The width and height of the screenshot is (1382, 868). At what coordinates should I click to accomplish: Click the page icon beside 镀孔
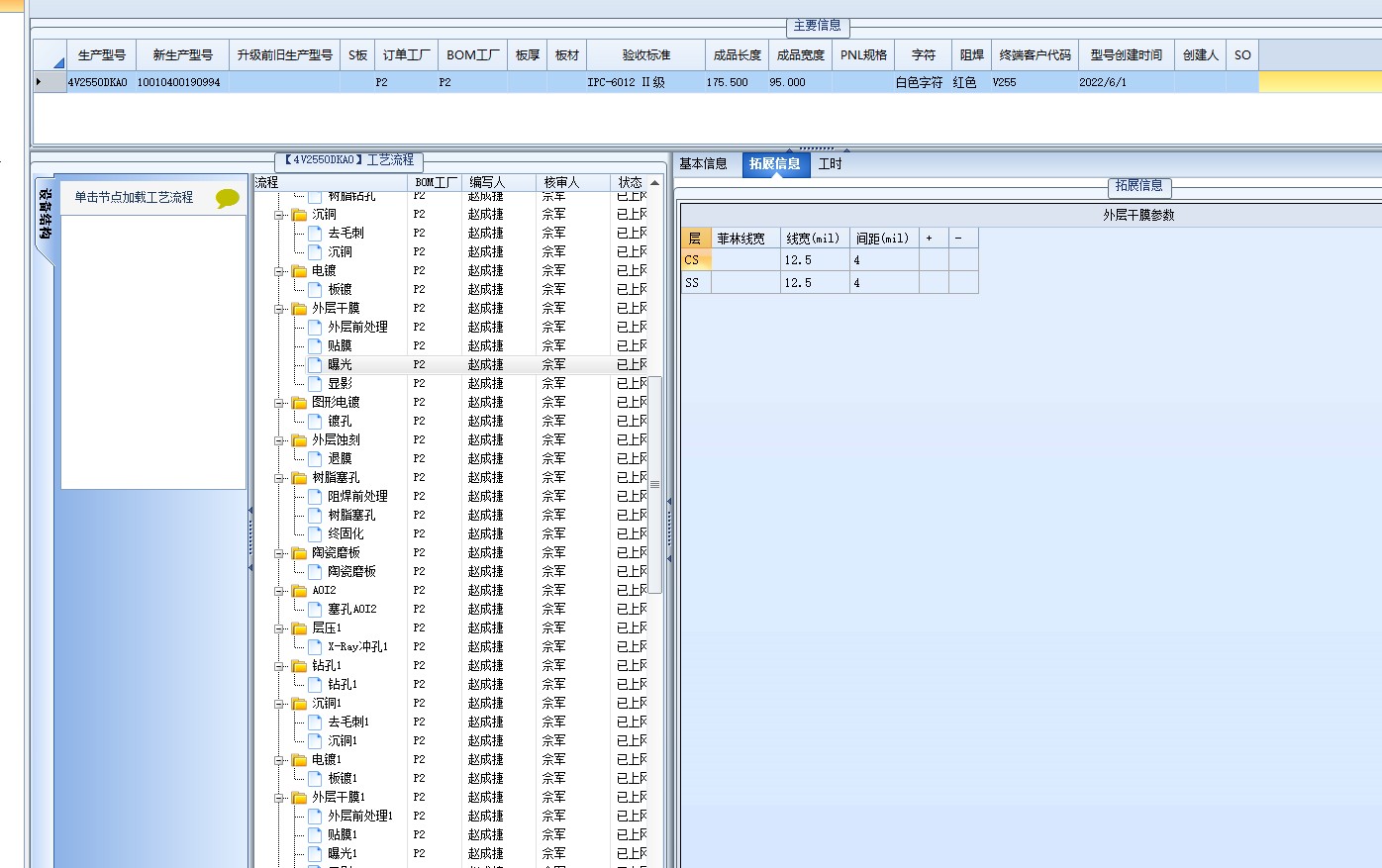point(315,422)
